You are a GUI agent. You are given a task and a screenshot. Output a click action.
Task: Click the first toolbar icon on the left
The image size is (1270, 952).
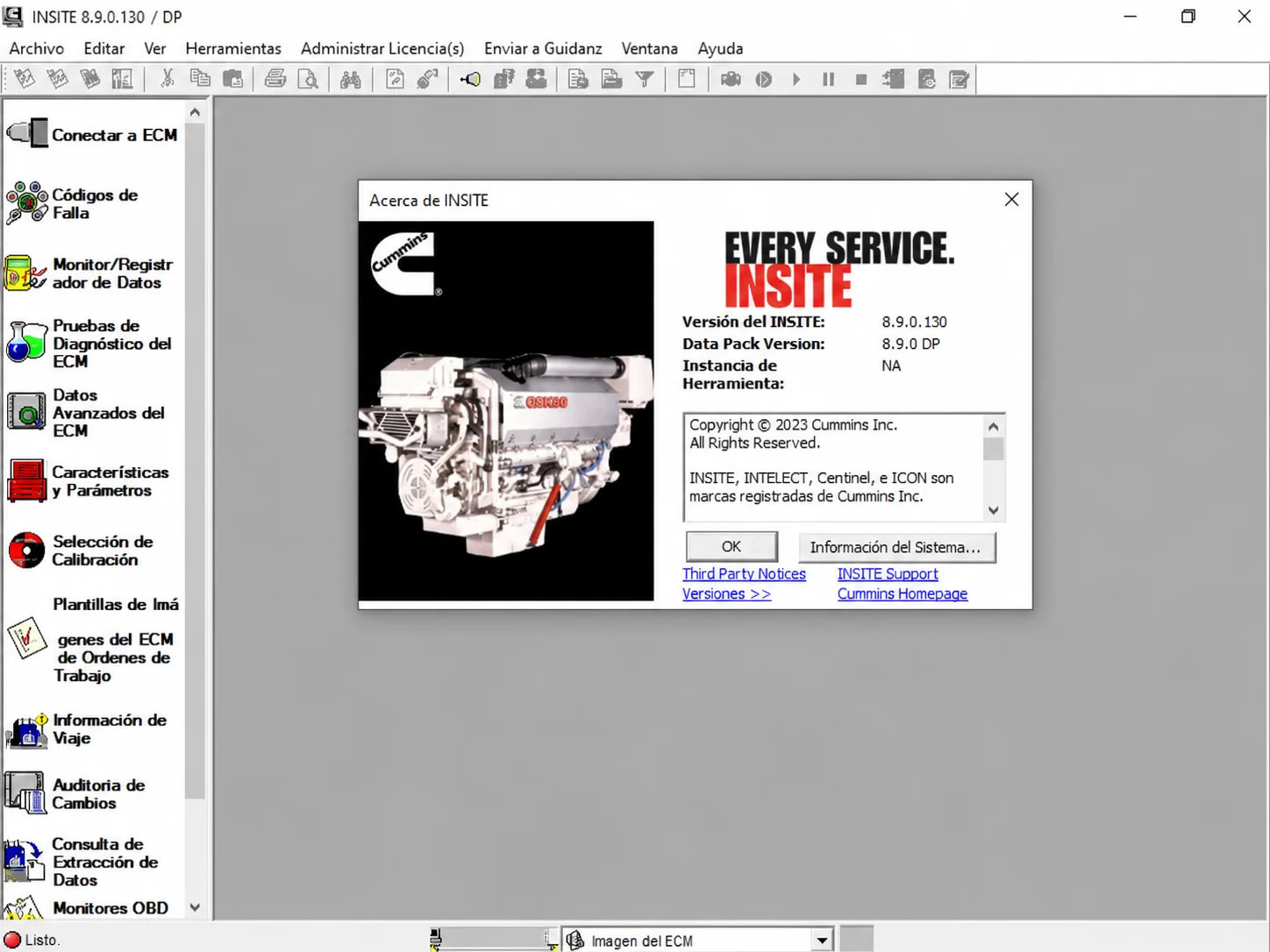25,79
